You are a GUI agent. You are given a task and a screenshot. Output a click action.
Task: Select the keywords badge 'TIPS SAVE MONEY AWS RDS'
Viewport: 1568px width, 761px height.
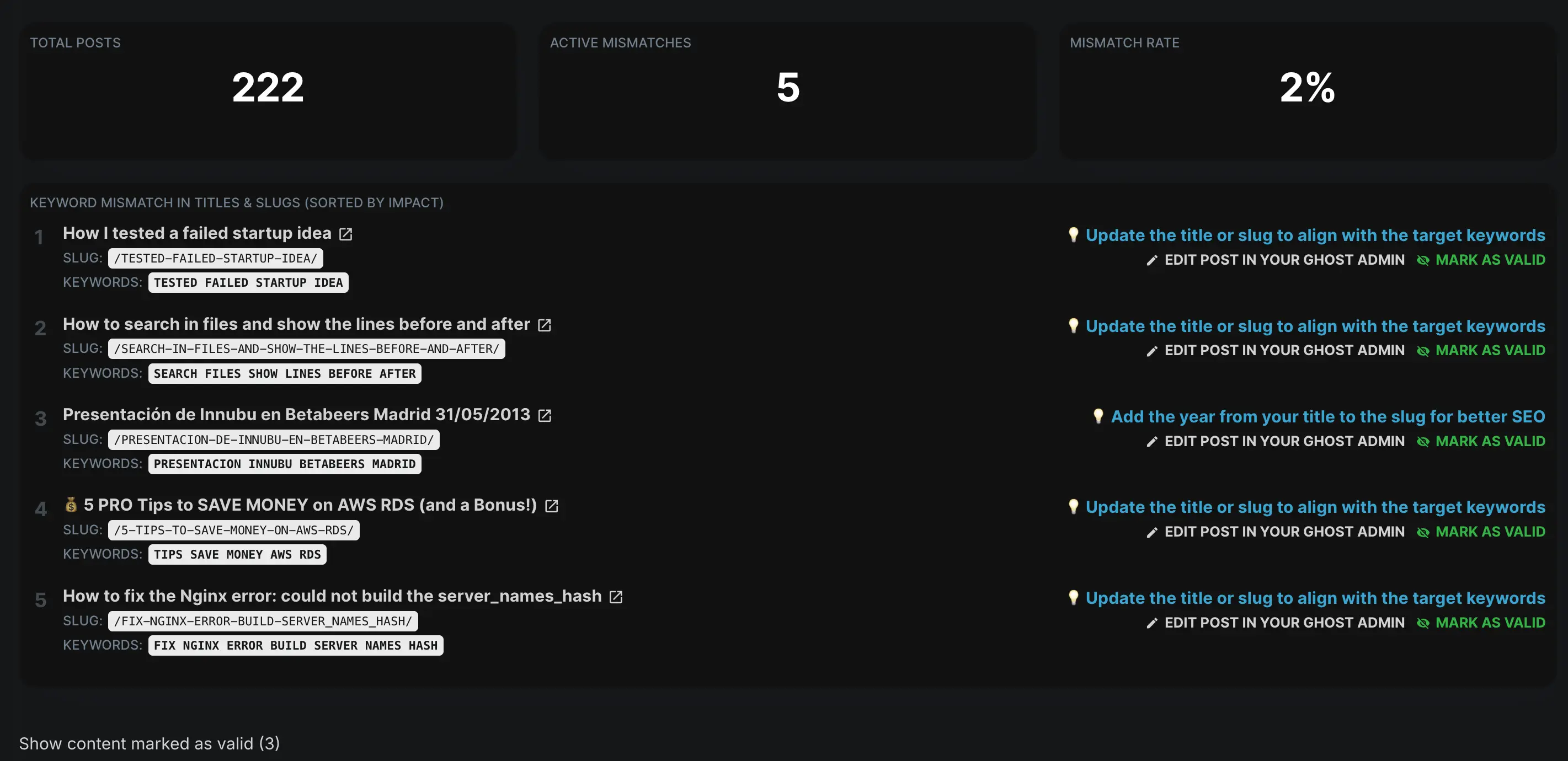(237, 554)
